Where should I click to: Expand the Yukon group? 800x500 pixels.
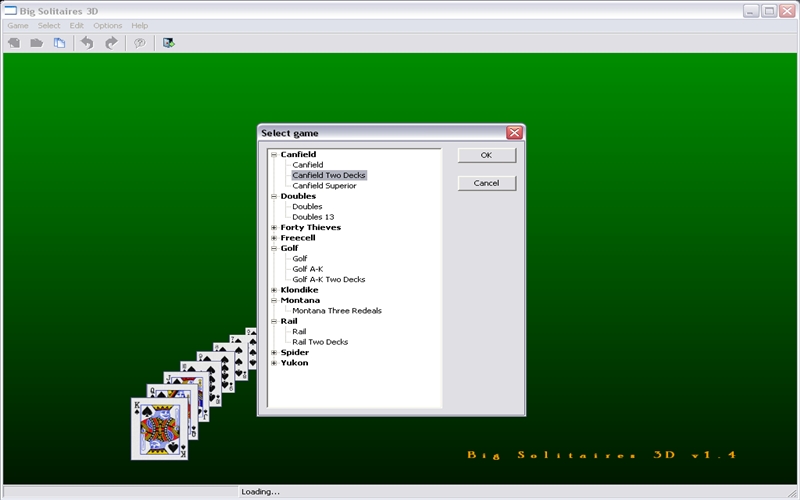point(274,363)
